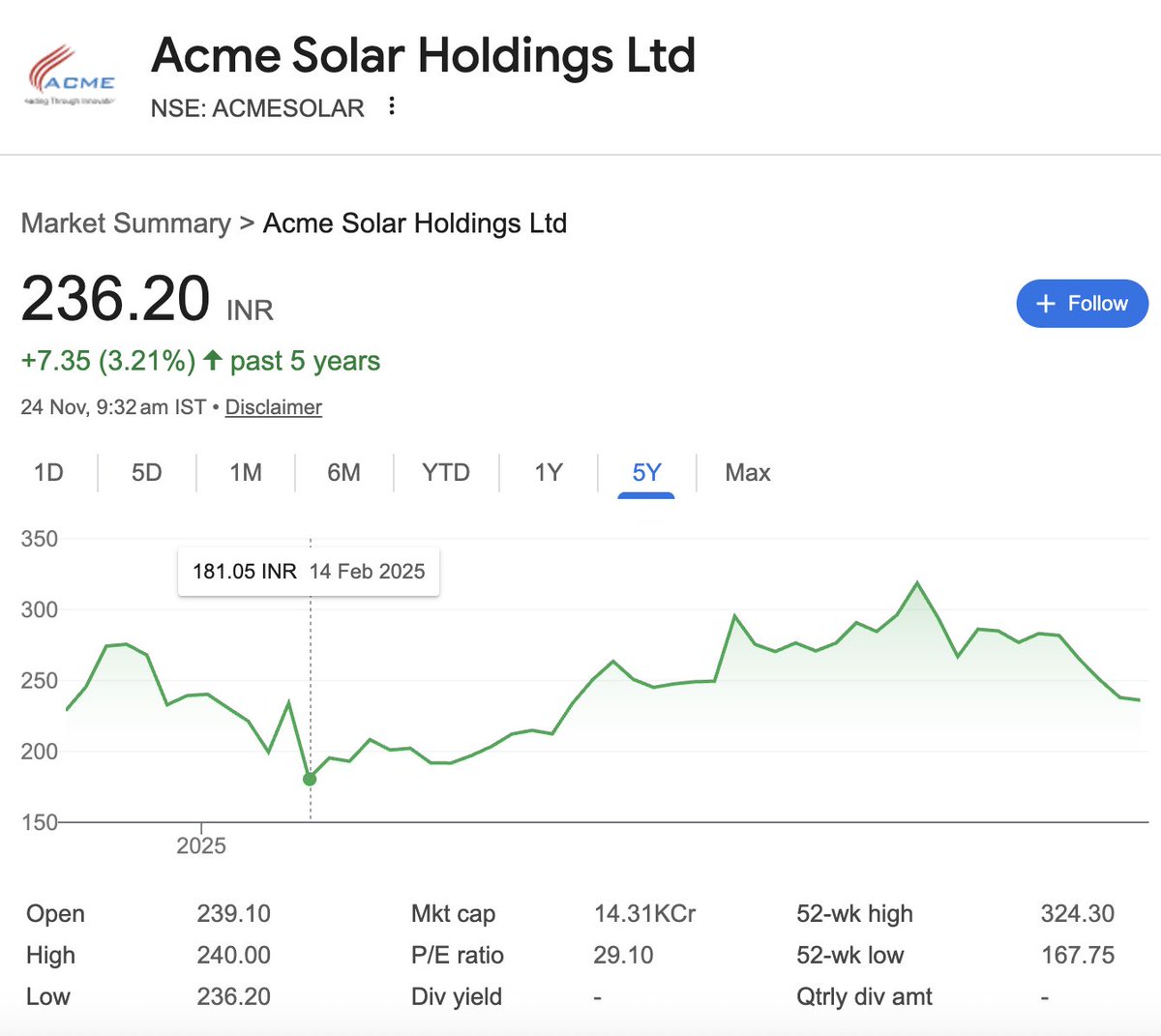Viewport: 1161px width, 1036px height.
Task: View the 1Y chart range
Action: click(x=549, y=472)
